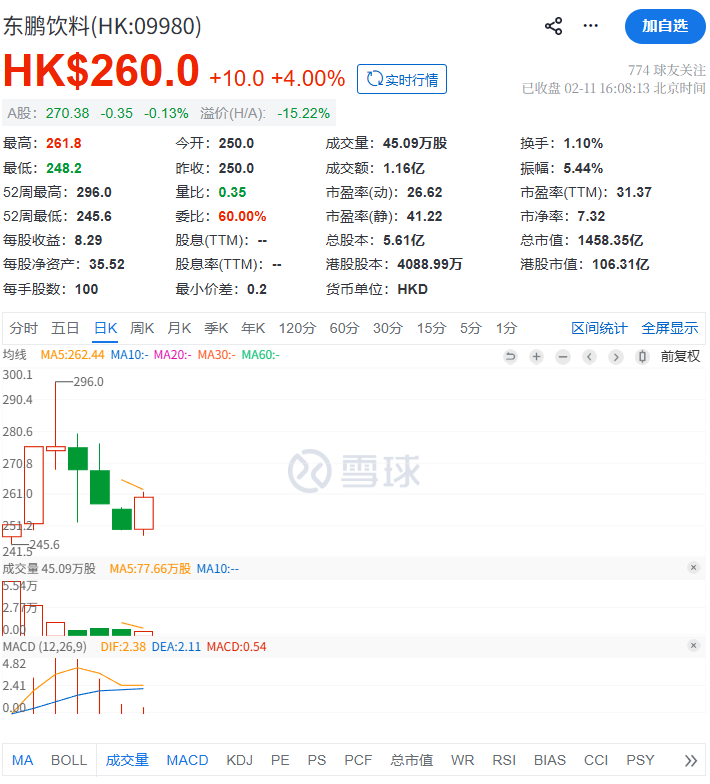The height and width of the screenshot is (784, 710).
Task: Click the 774 球友关注 text
Action: click(666, 70)
